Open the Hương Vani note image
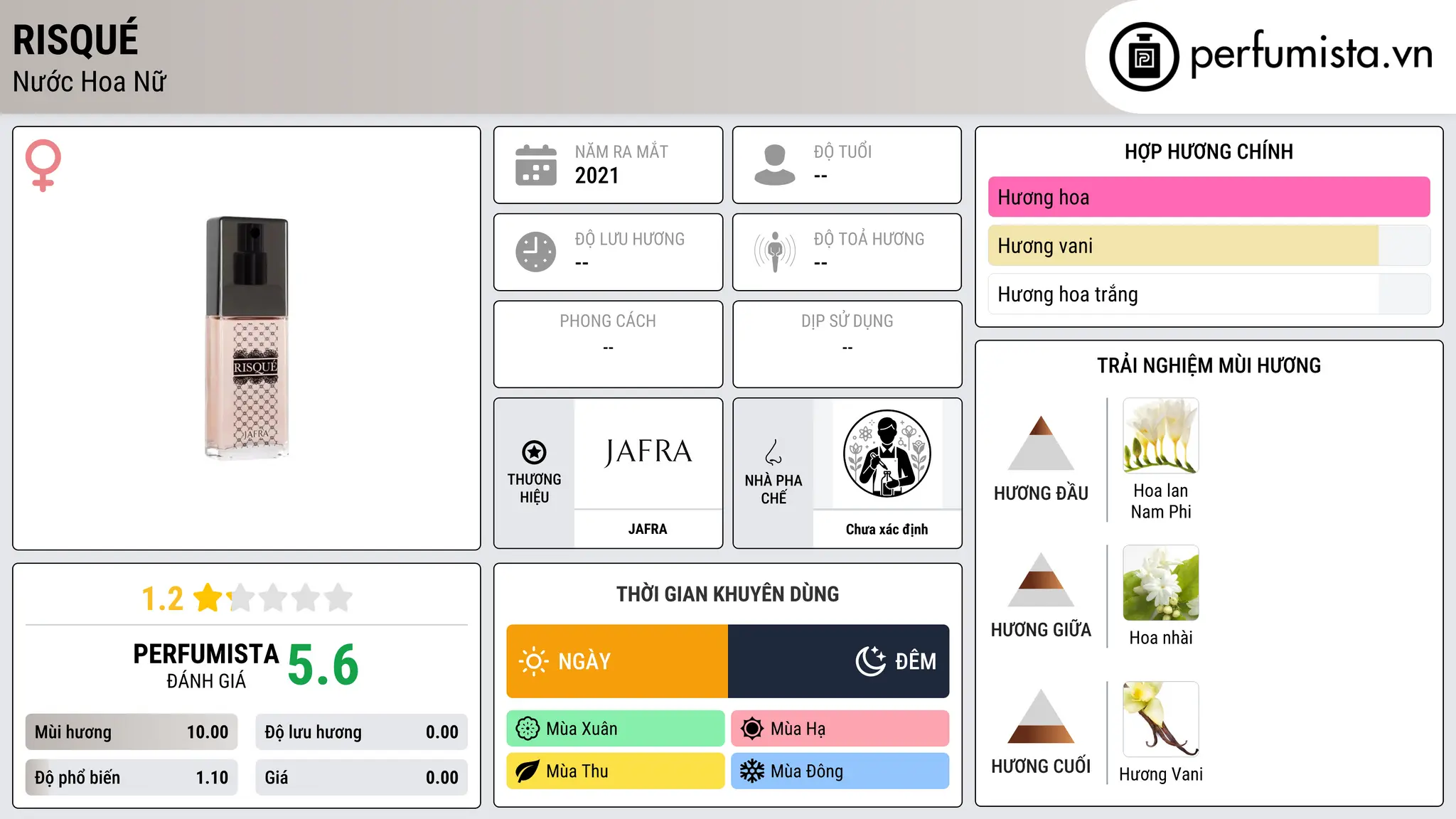The width and height of the screenshot is (1456, 819). coord(1161,719)
